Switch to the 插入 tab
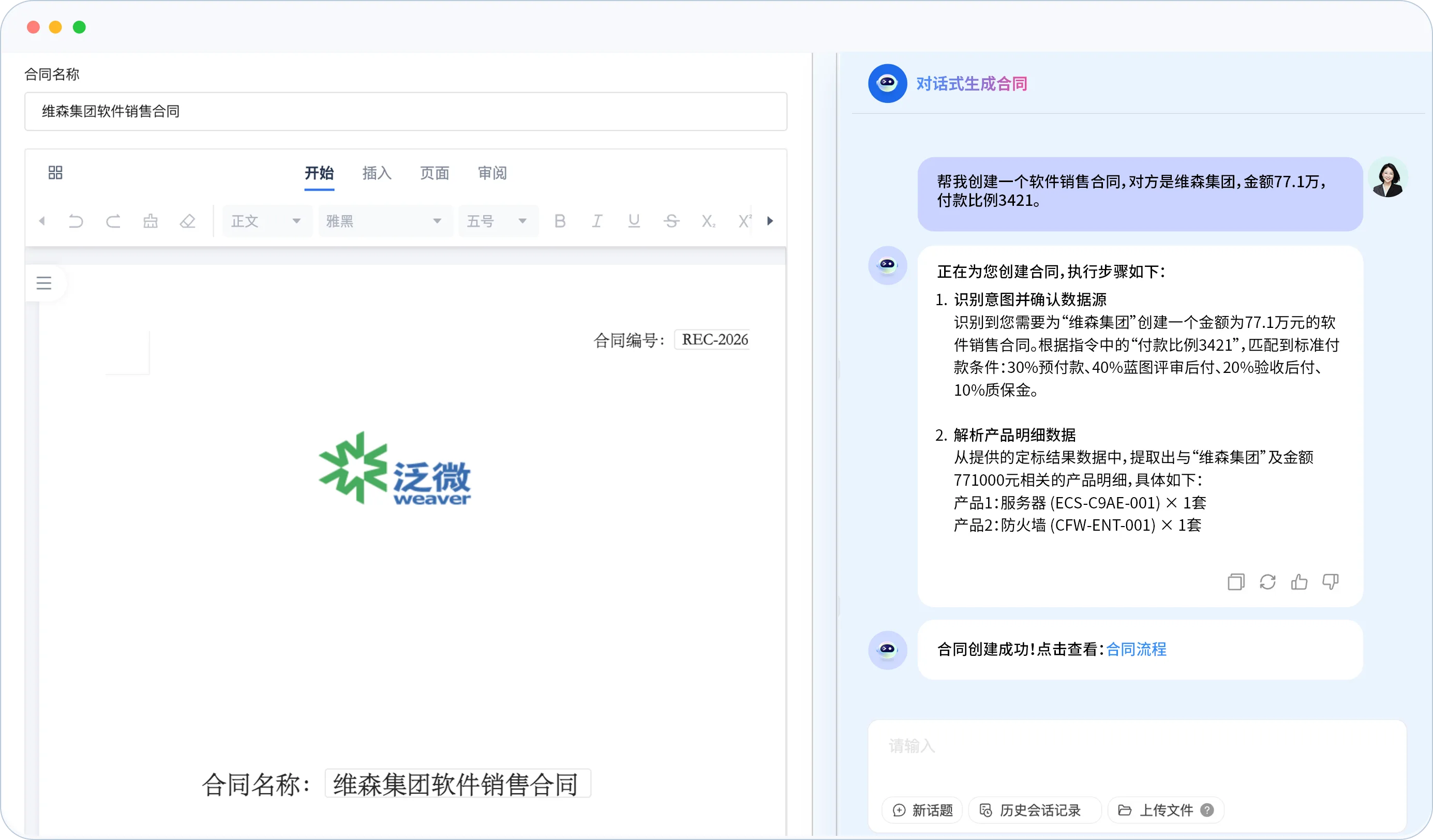Viewport: 1433px width, 840px height. pos(377,173)
